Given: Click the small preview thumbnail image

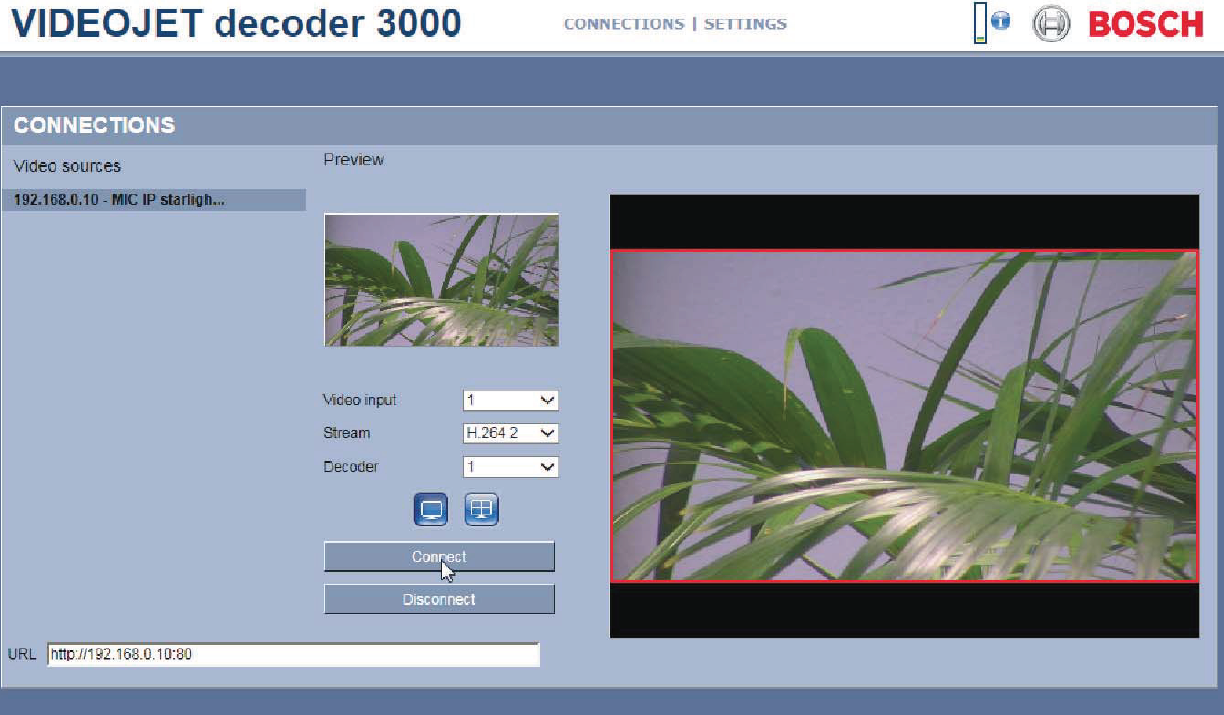Looking at the screenshot, I should point(441,280).
